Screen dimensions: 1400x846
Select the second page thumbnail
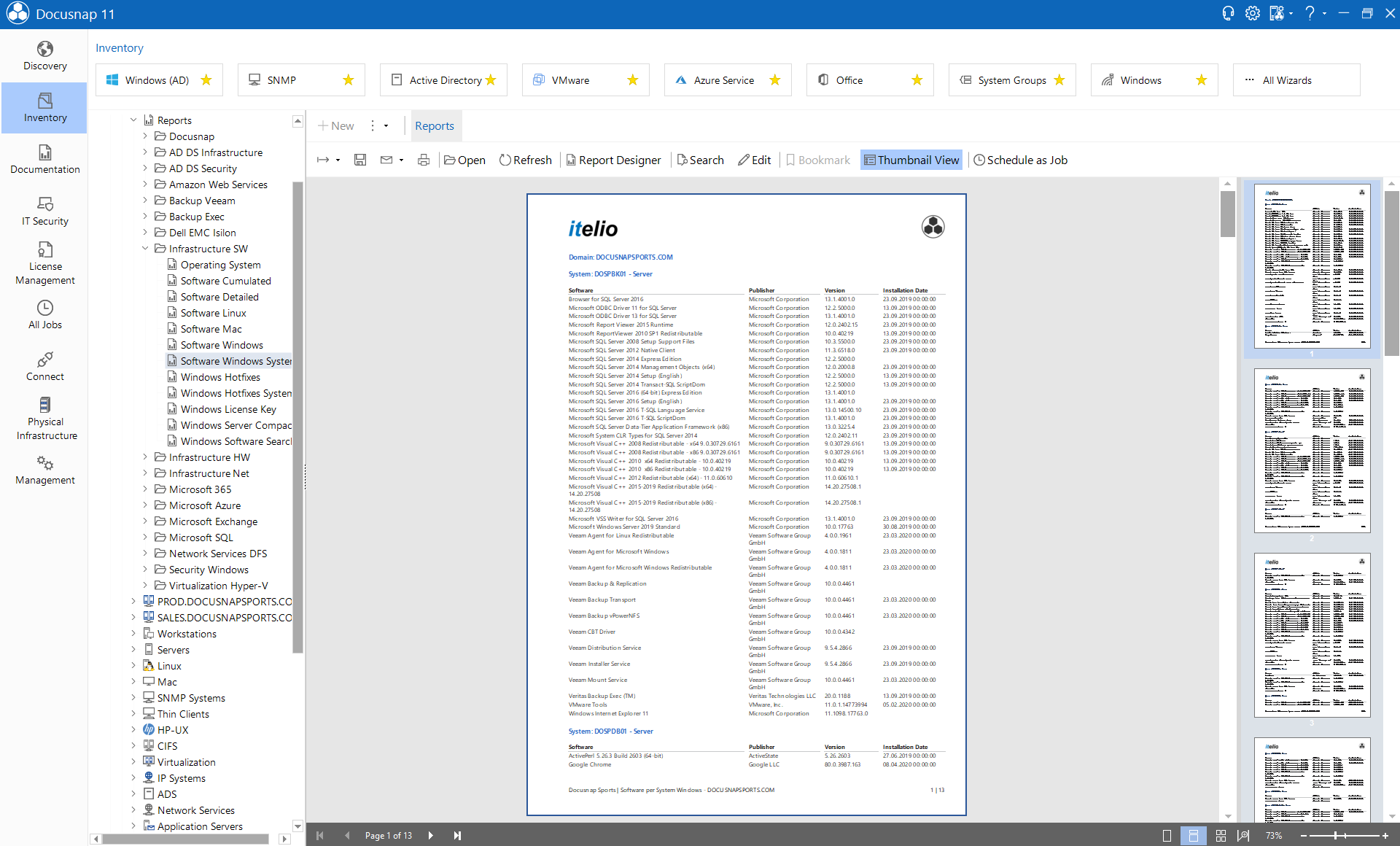point(1312,451)
